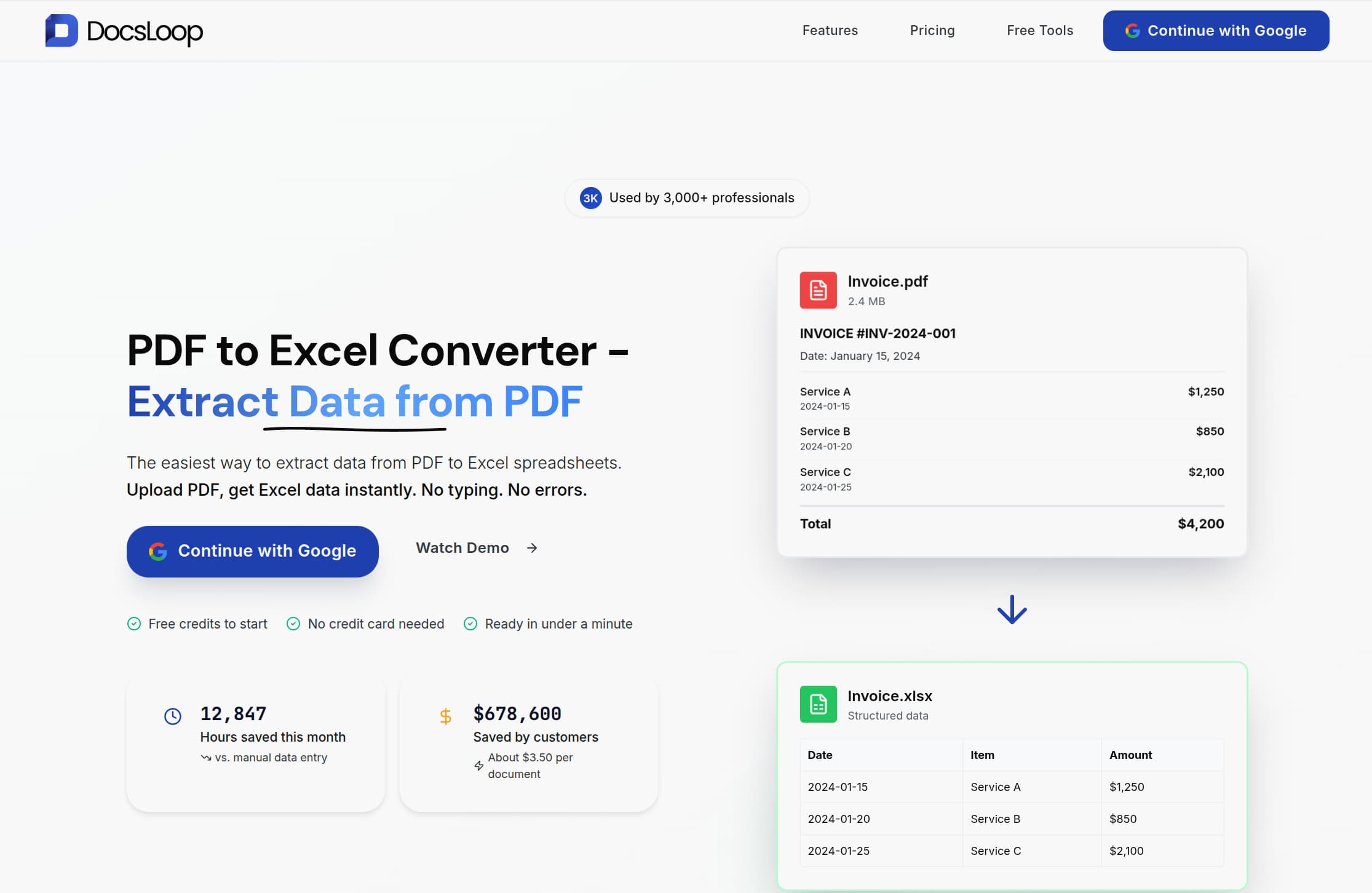Open the Free Tools menu item

(1040, 31)
